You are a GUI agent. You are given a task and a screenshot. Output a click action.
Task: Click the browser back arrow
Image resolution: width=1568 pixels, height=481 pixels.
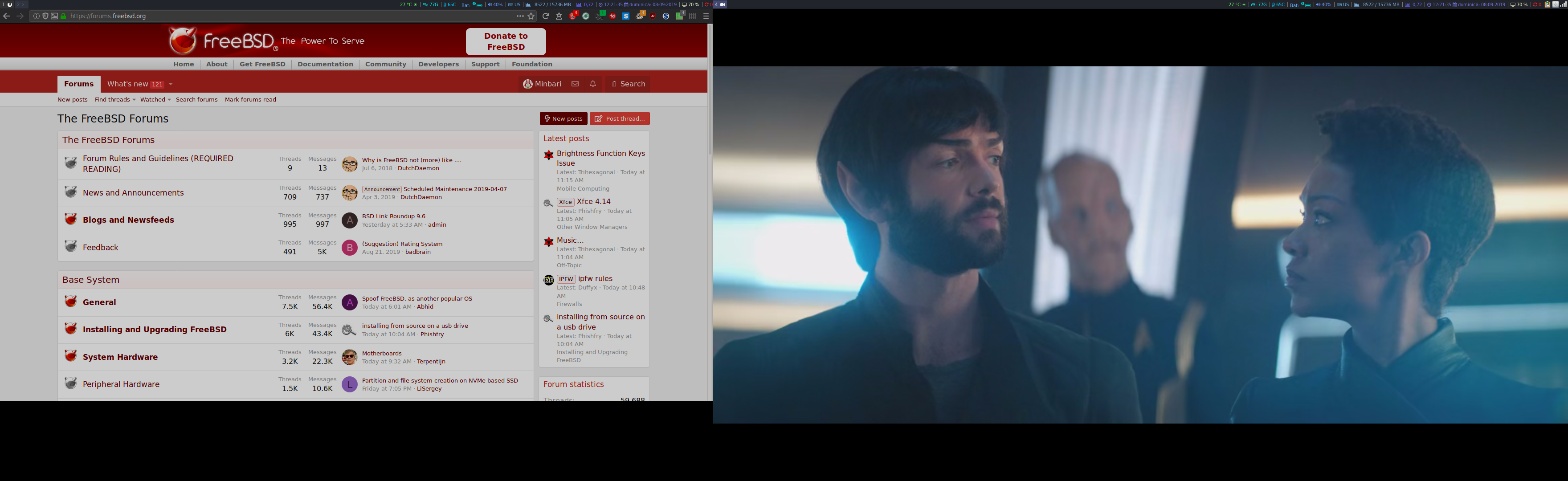pos(7,16)
